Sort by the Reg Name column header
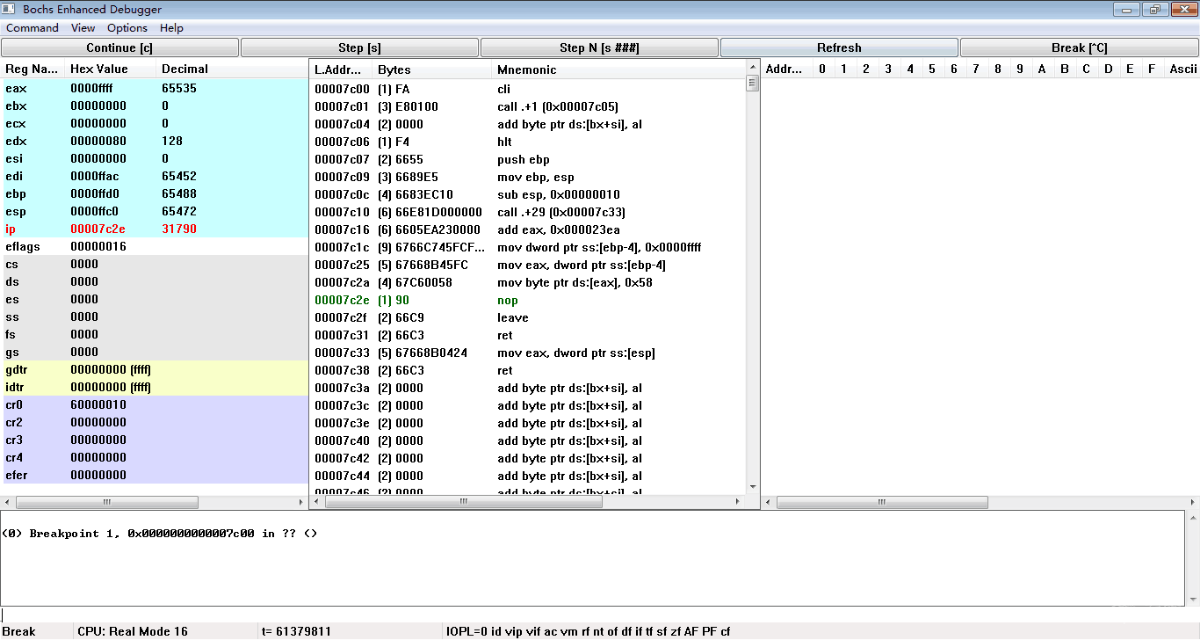This screenshot has width=1200, height=640. [x=32, y=69]
